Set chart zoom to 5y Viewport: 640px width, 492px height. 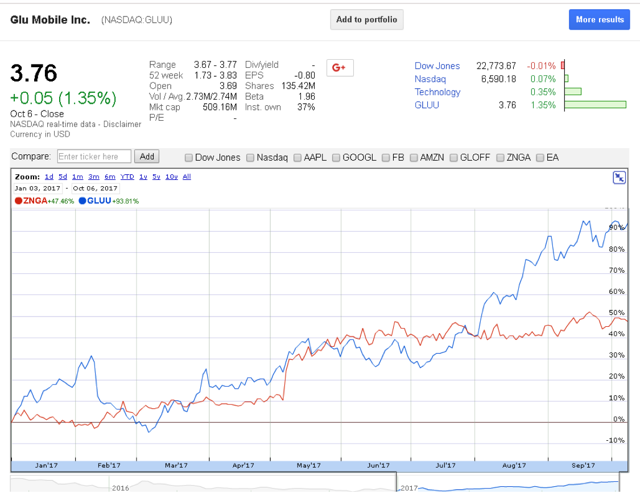point(156,177)
